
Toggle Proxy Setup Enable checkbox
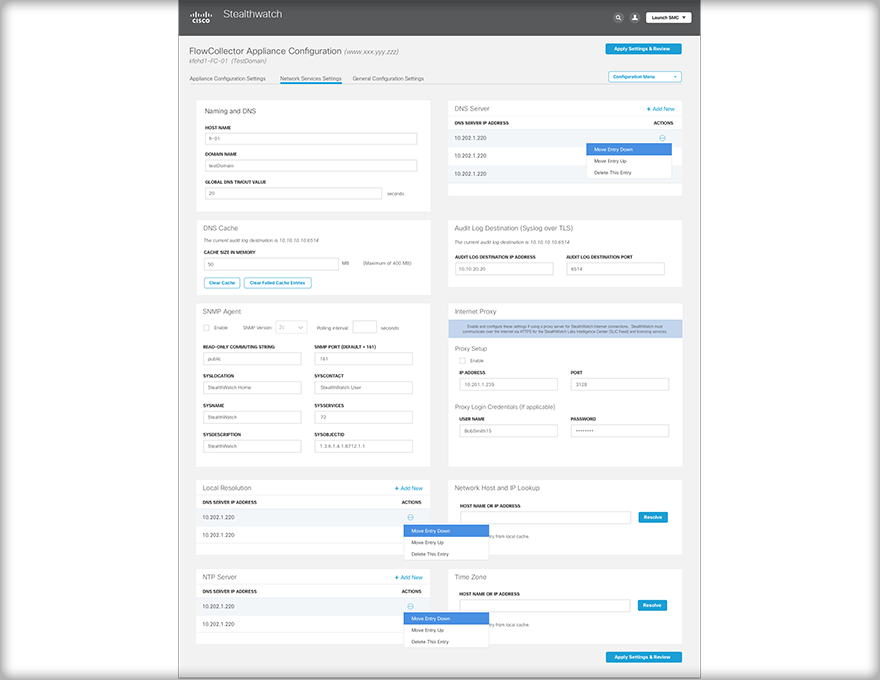tap(462, 361)
